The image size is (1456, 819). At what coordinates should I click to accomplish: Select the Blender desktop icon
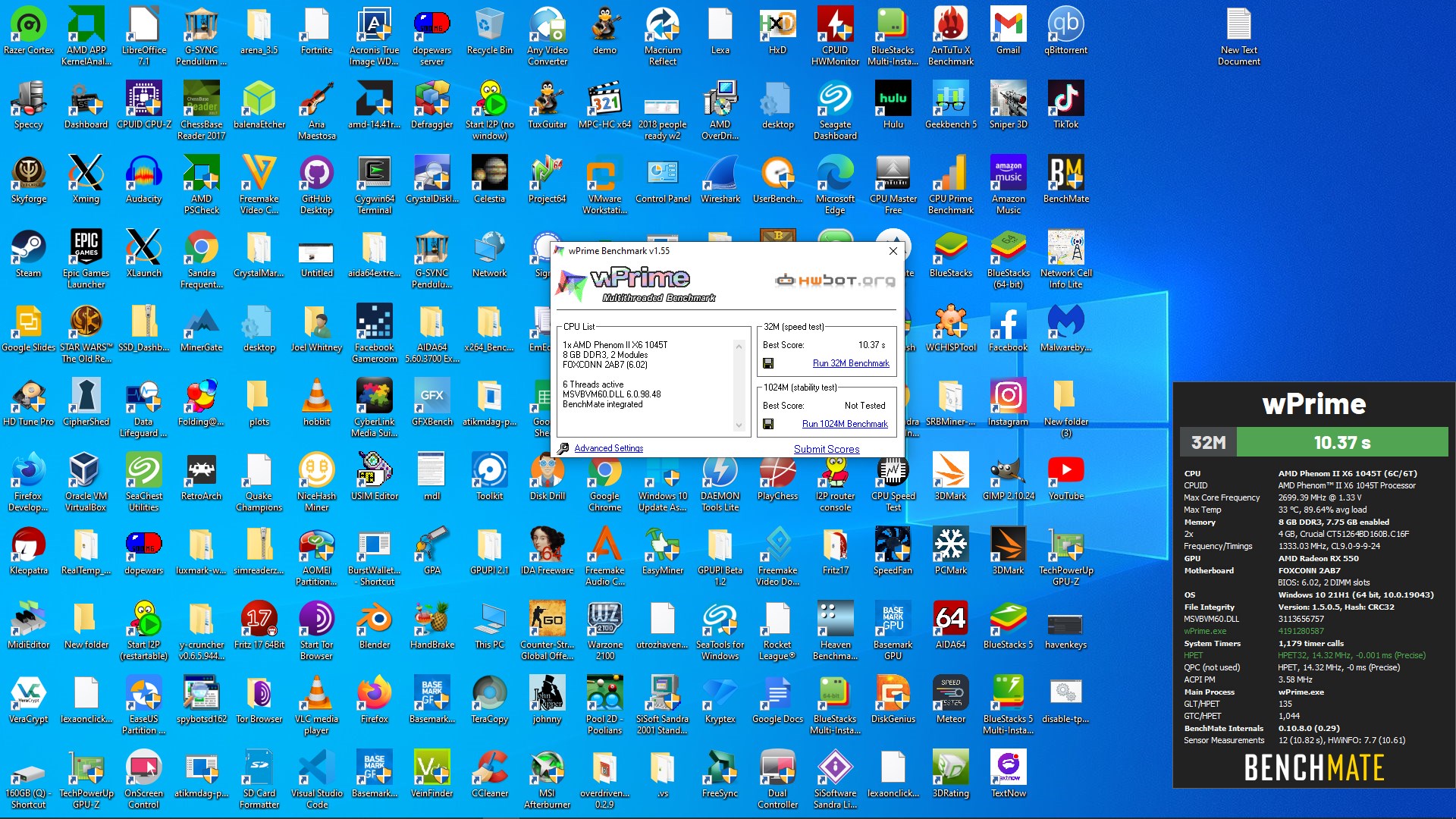pos(375,626)
